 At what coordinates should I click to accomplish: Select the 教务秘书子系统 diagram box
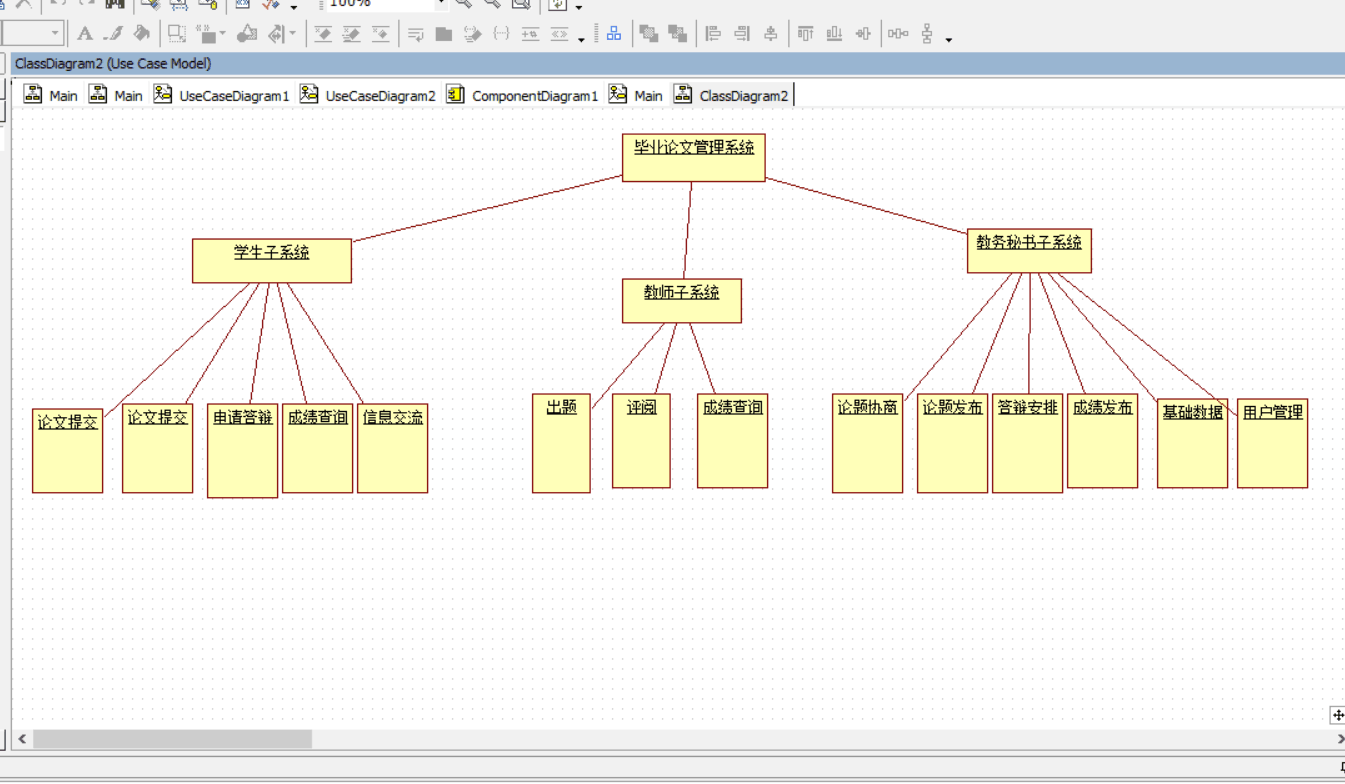pyautogui.click(x=1028, y=251)
